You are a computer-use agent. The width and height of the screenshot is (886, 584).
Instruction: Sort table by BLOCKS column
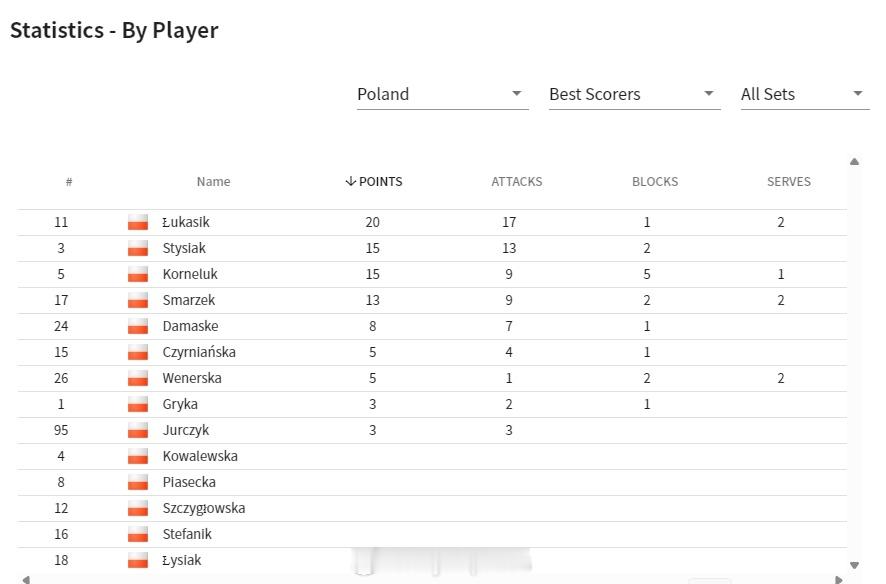tap(655, 182)
